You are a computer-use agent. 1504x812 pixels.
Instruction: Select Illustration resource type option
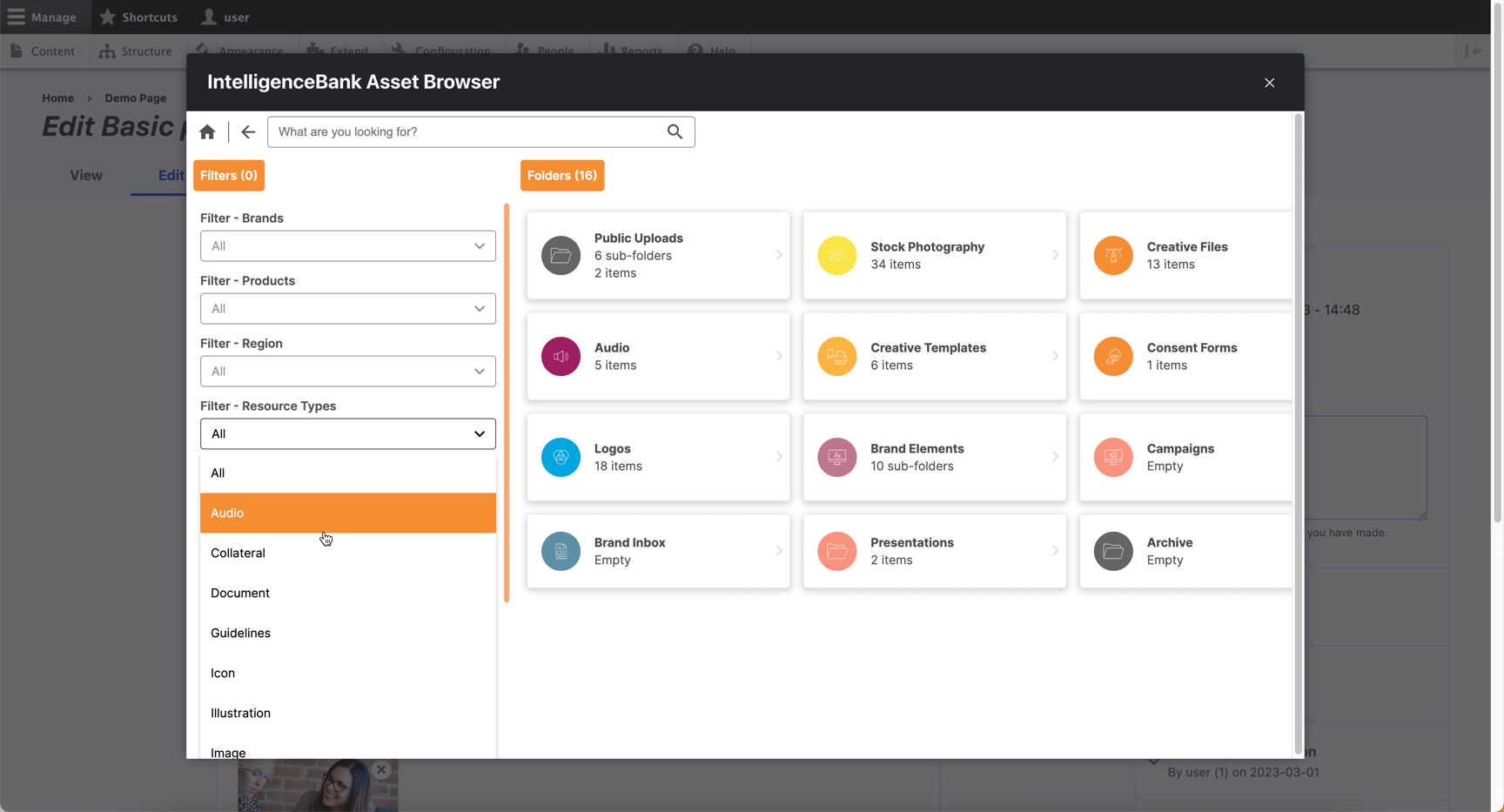(x=348, y=714)
